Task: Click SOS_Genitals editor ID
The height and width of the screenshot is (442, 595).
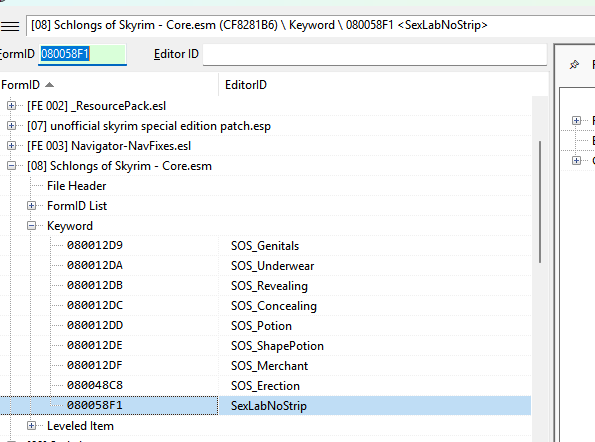Action: pyautogui.click(x=265, y=246)
